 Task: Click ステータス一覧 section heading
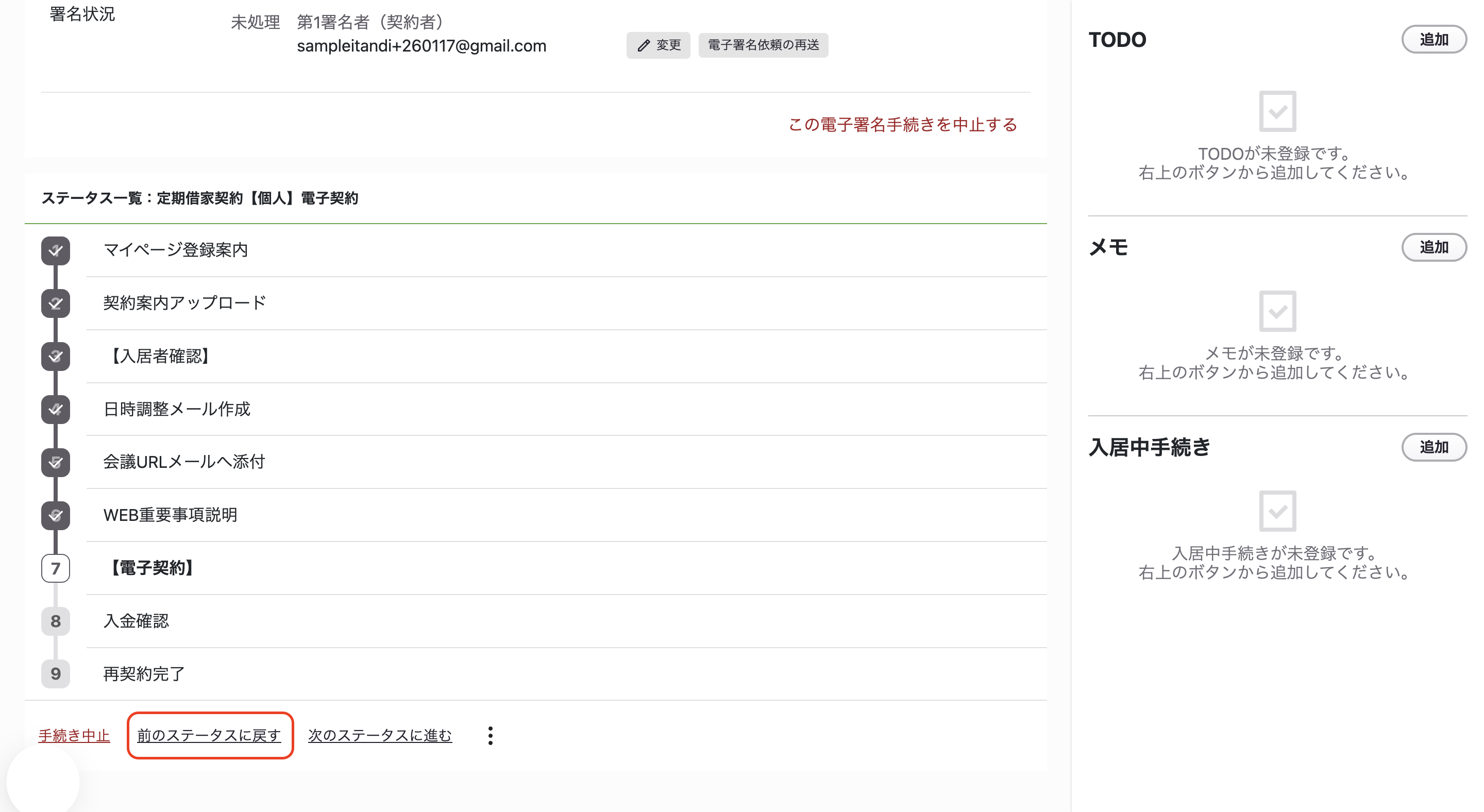point(200,199)
